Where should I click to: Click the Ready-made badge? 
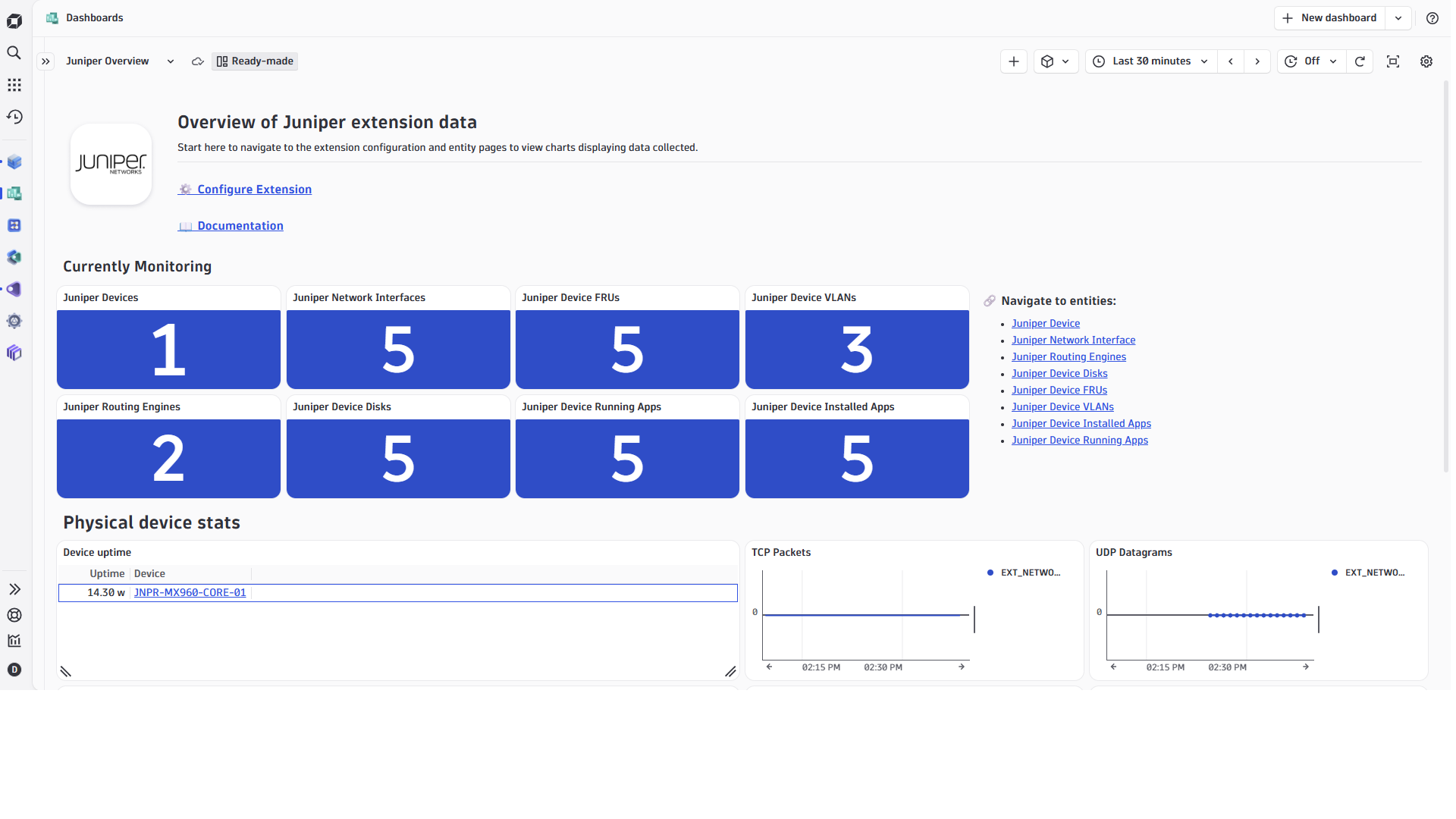pos(255,61)
